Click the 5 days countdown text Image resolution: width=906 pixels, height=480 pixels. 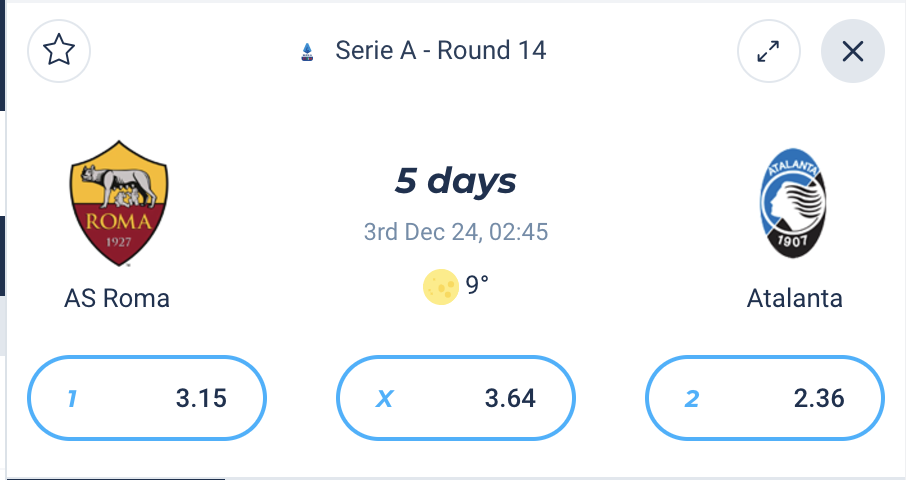[455, 181]
